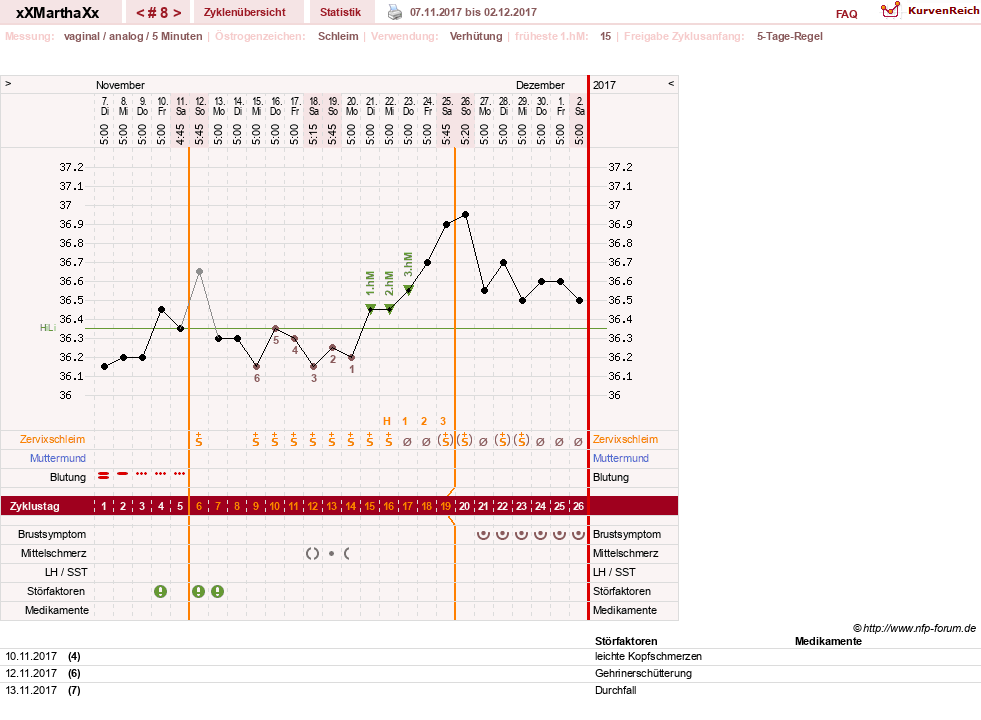Click the xXMarthaXx username title
Viewport: 981px width, 720px height.
coord(58,13)
